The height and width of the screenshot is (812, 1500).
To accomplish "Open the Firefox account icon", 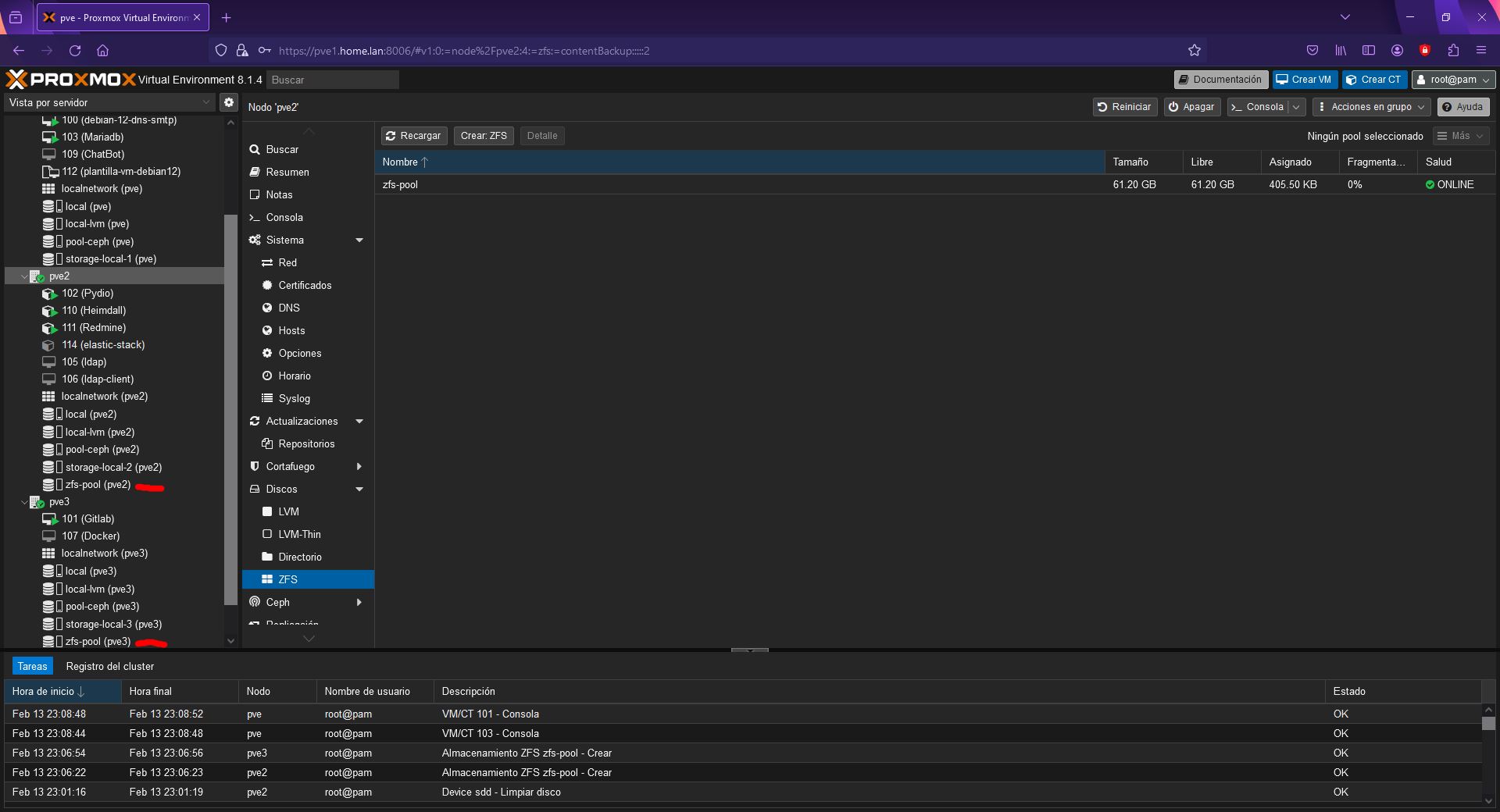I will coord(1397,51).
